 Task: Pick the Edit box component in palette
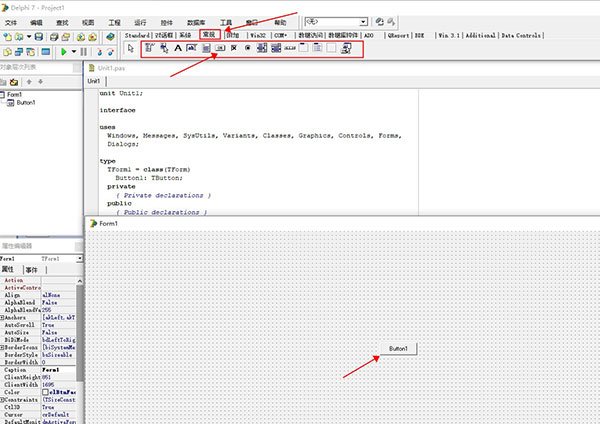click(x=191, y=48)
